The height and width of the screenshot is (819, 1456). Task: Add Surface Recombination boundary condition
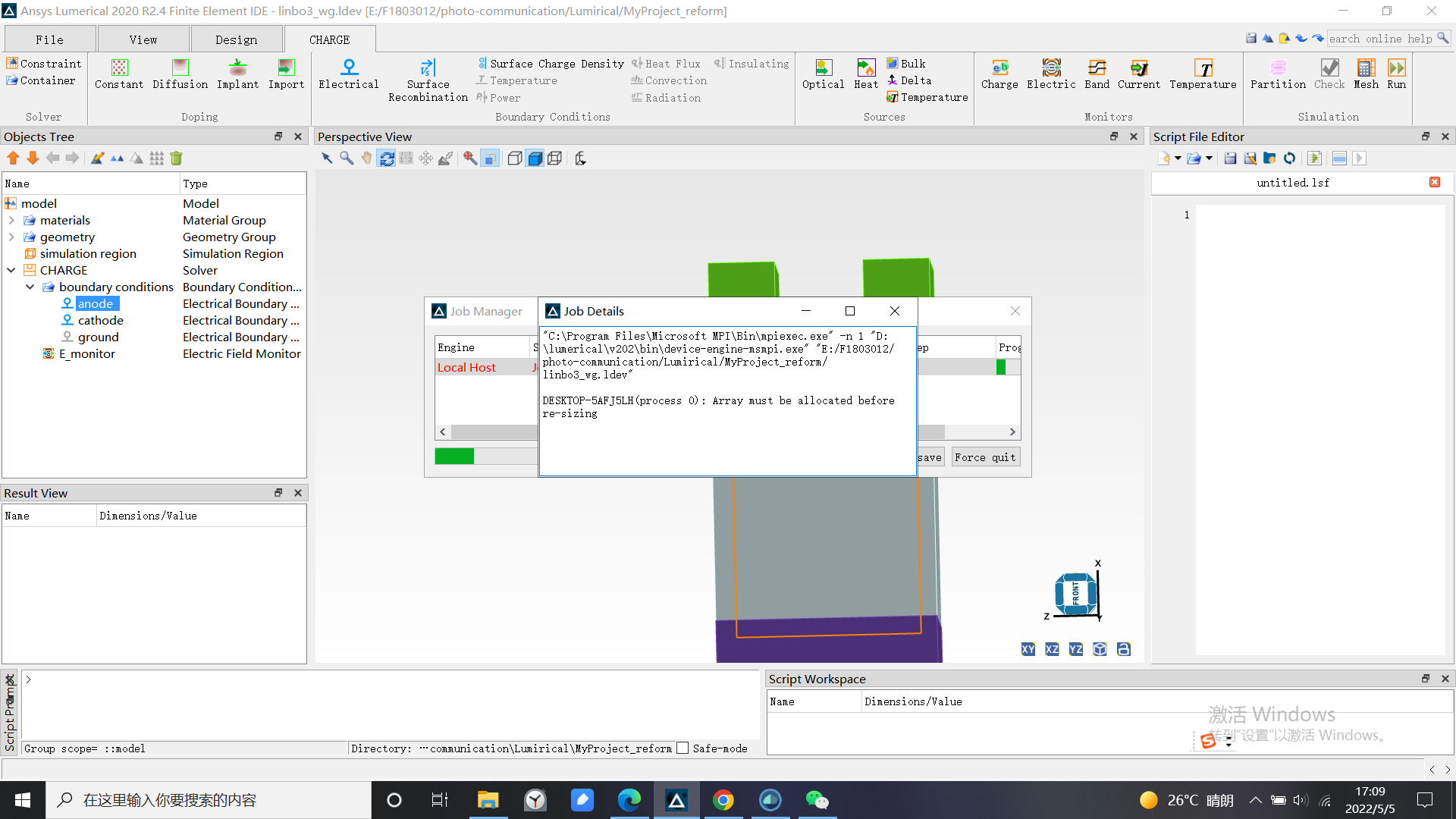pos(428,80)
